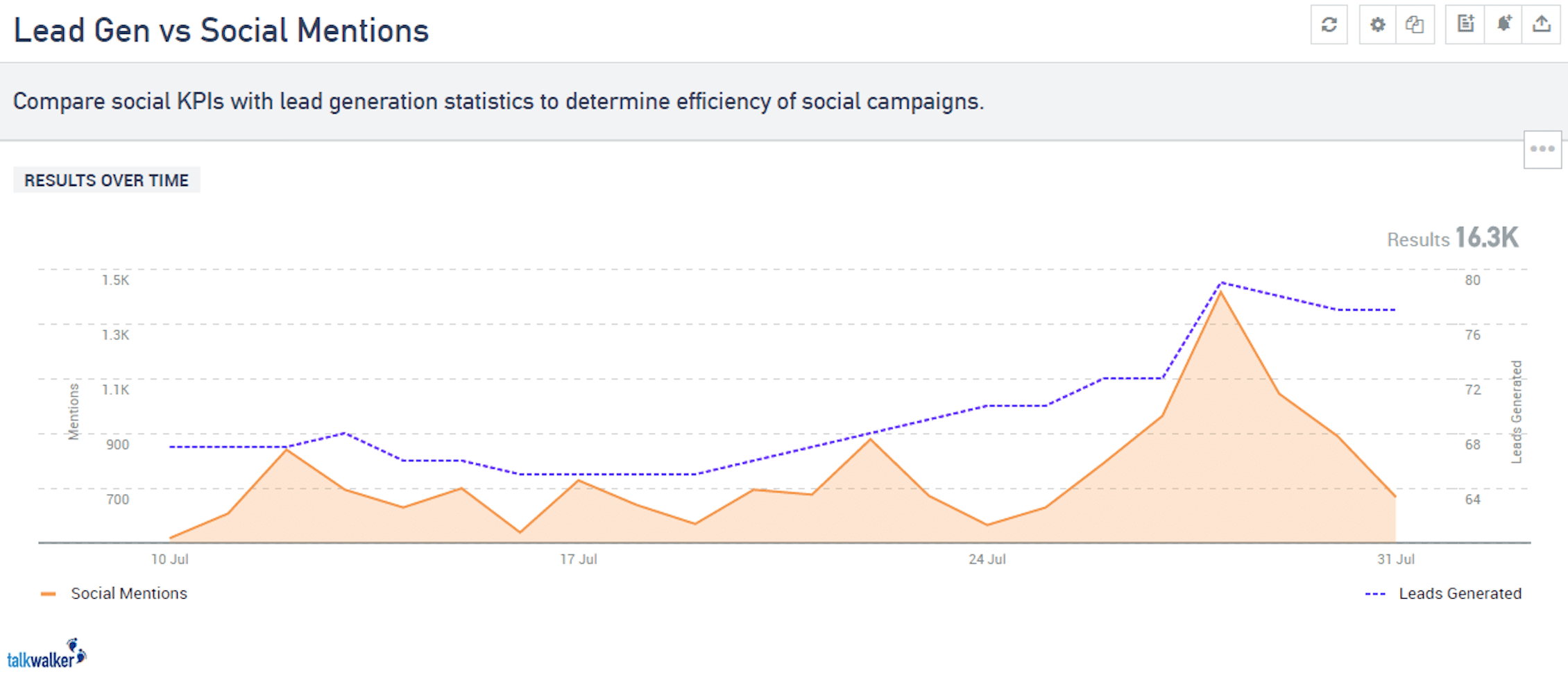The height and width of the screenshot is (673, 1568).
Task: Click the orange Social Mentions legend swatch
Action: pos(48,594)
